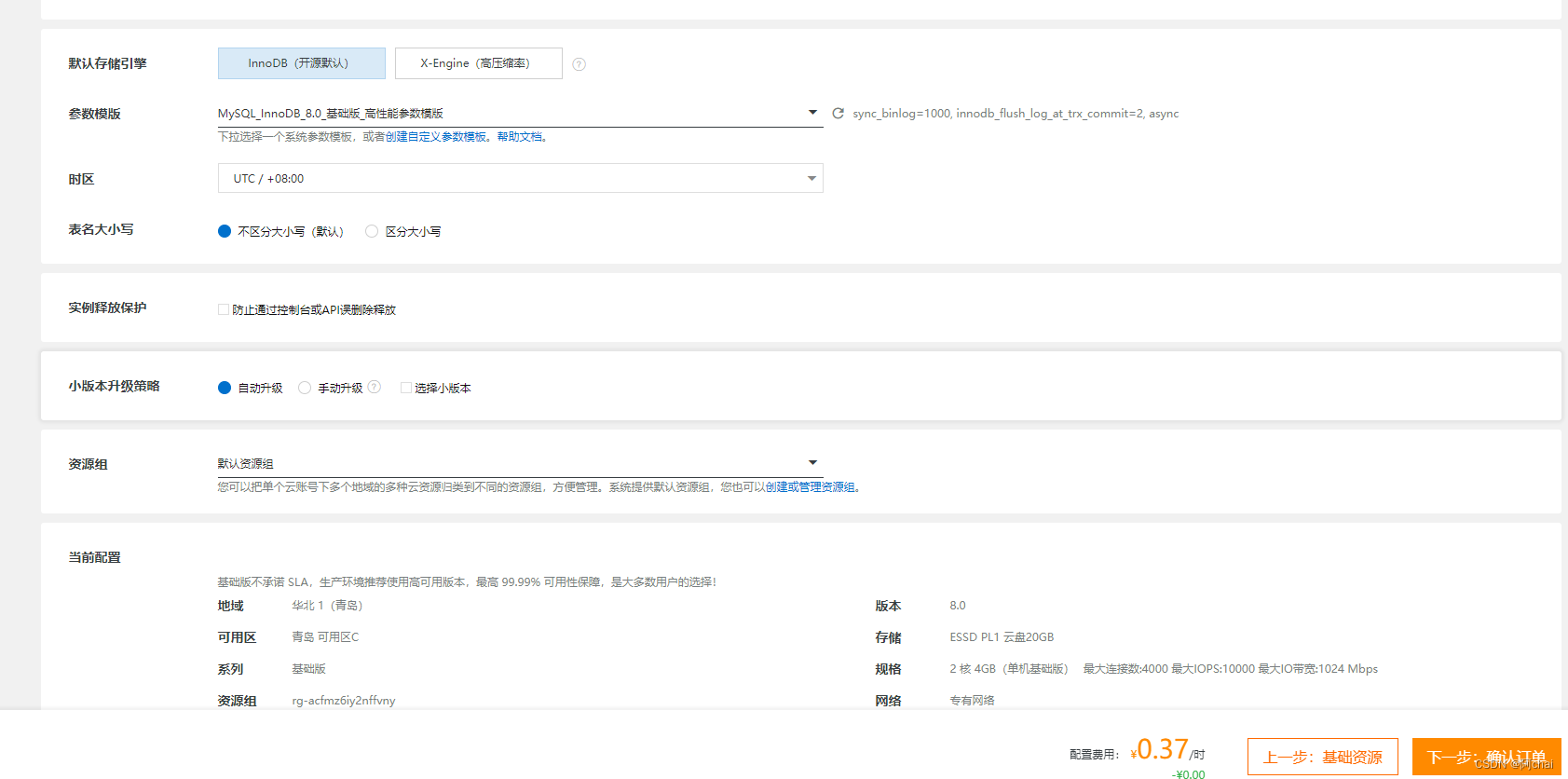The image size is (1568, 779).
Task: Select InnoDB default storage engine
Action: coord(301,63)
